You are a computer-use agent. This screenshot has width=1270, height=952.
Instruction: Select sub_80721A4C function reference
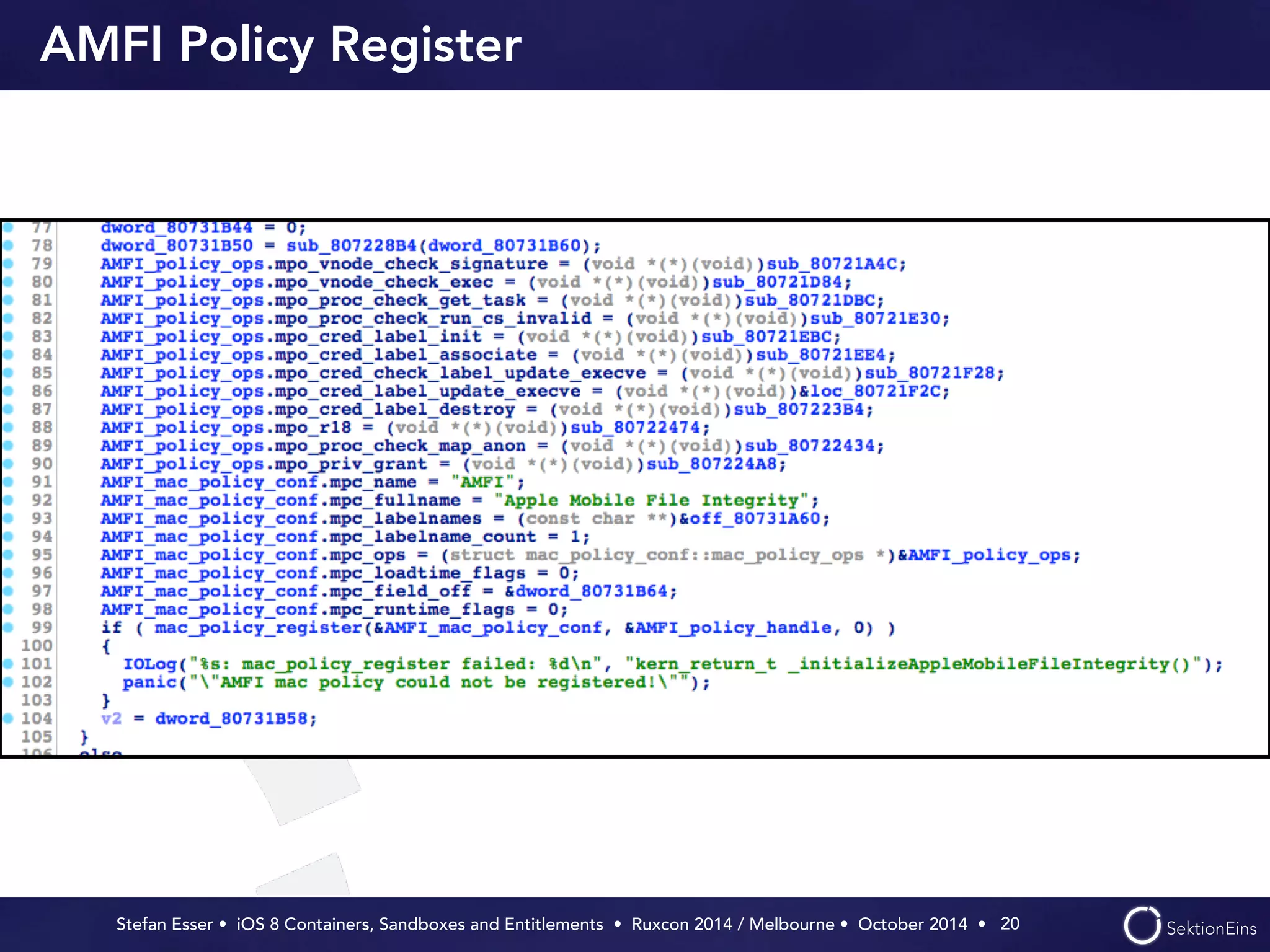(x=832, y=264)
